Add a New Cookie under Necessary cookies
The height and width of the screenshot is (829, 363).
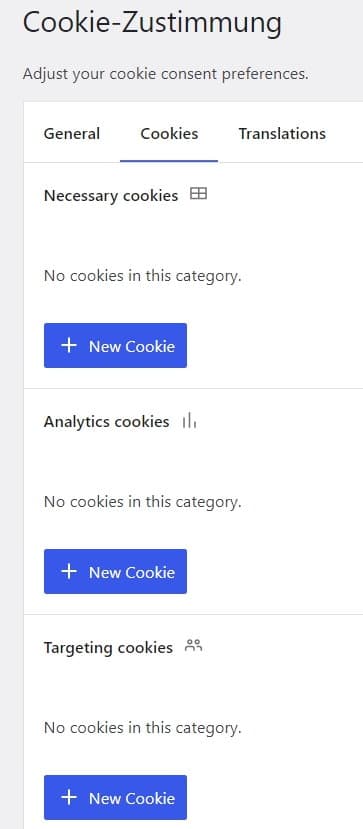[115, 346]
